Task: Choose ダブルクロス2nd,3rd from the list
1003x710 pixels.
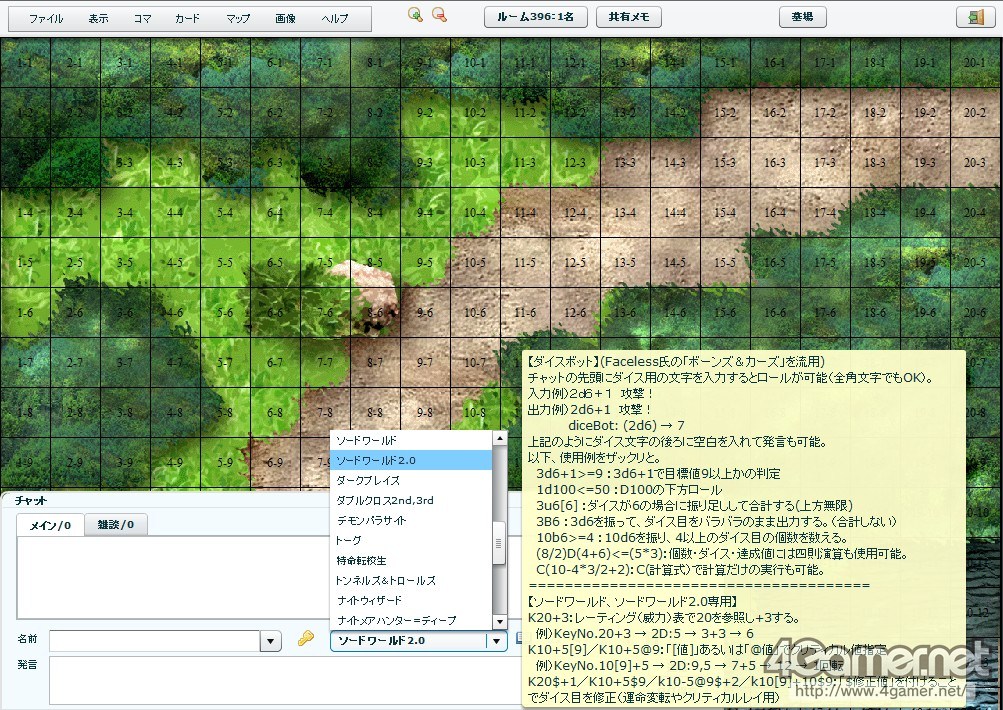Action: 411,500
